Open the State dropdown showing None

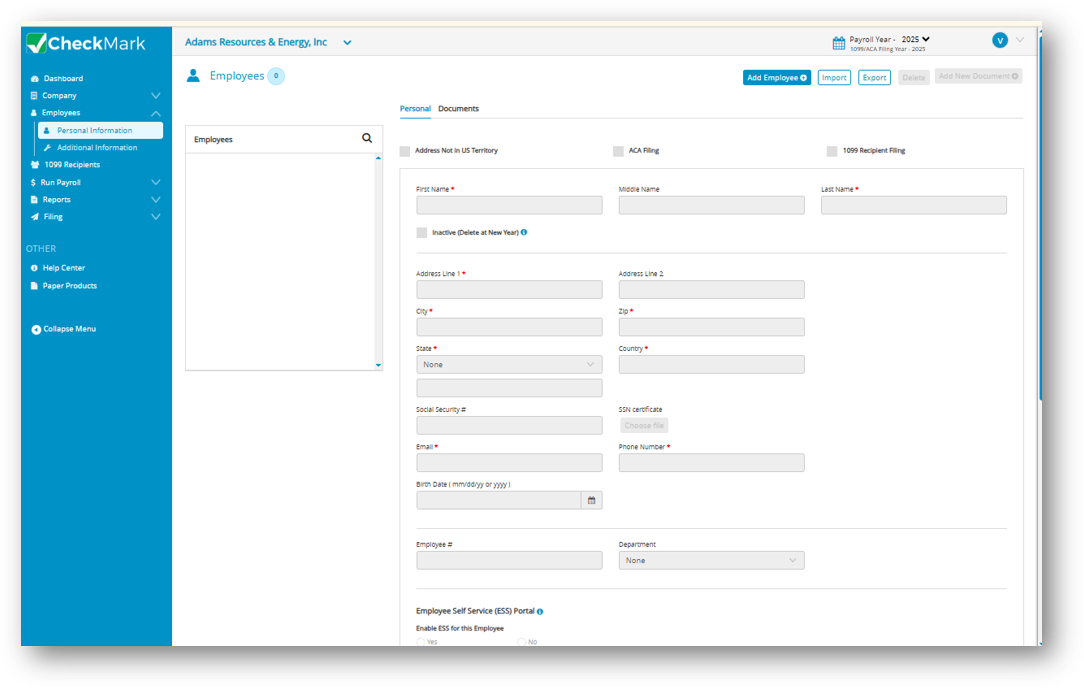pos(509,364)
